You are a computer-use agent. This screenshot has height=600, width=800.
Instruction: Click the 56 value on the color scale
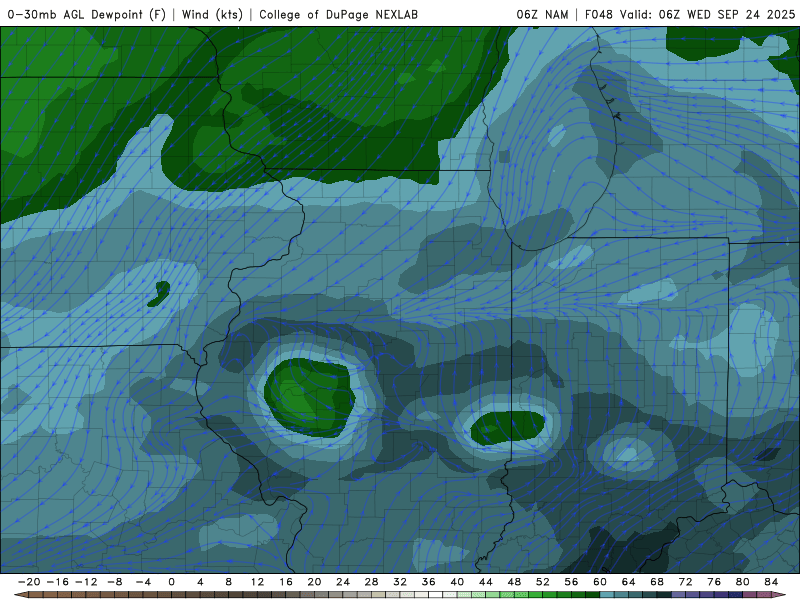coord(571,582)
